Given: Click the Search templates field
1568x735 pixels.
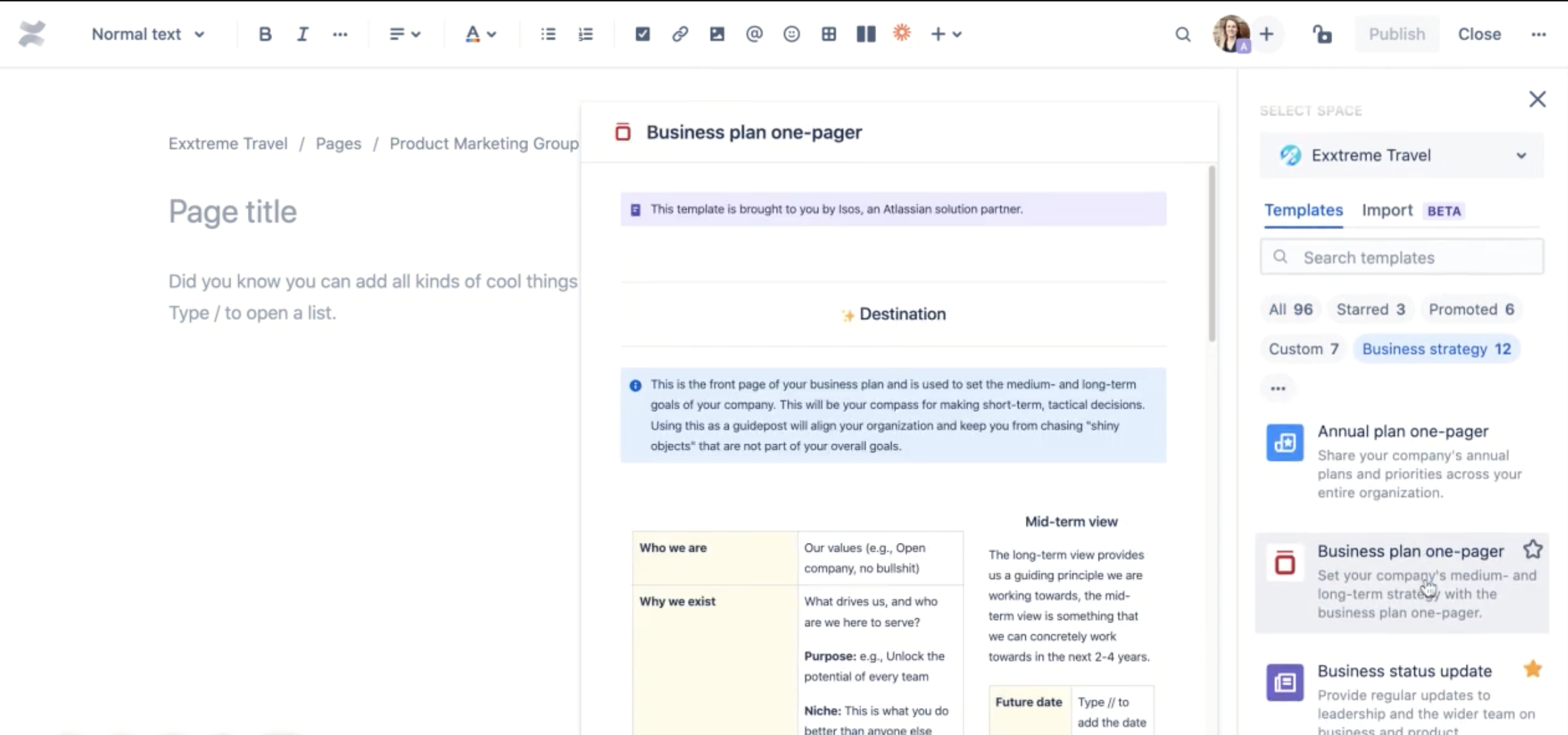Looking at the screenshot, I should 1401,257.
